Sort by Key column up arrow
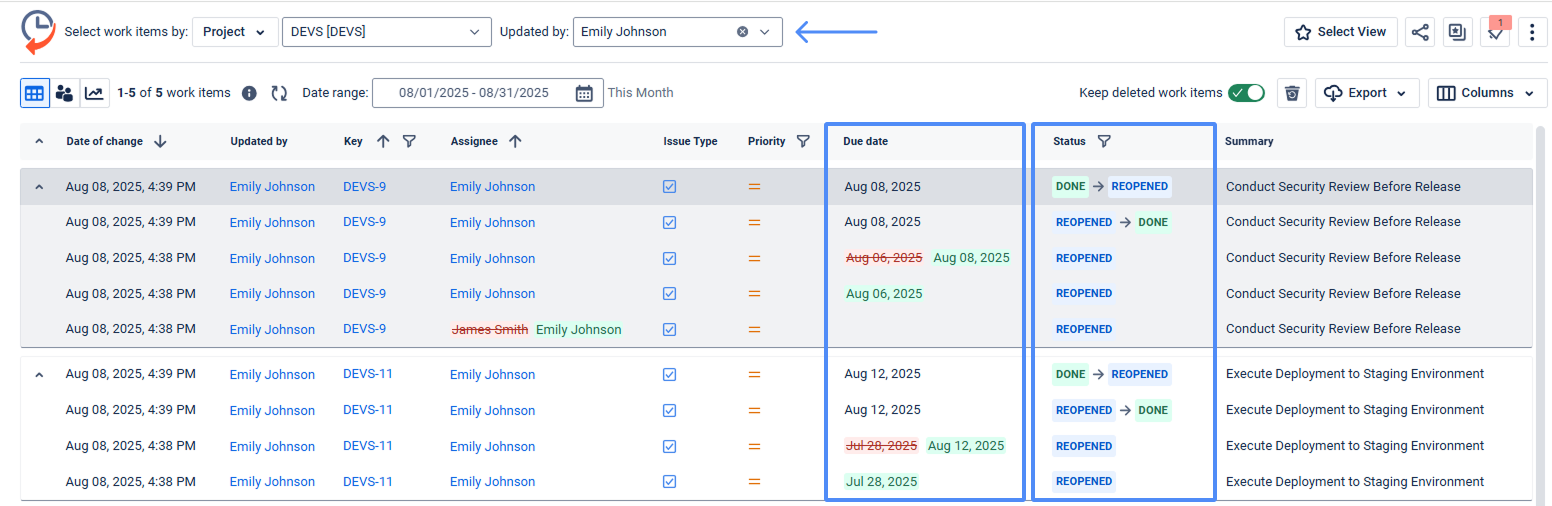The width and height of the screenshot is (1552, 506). pyautogui.click(x=383, y=141)
